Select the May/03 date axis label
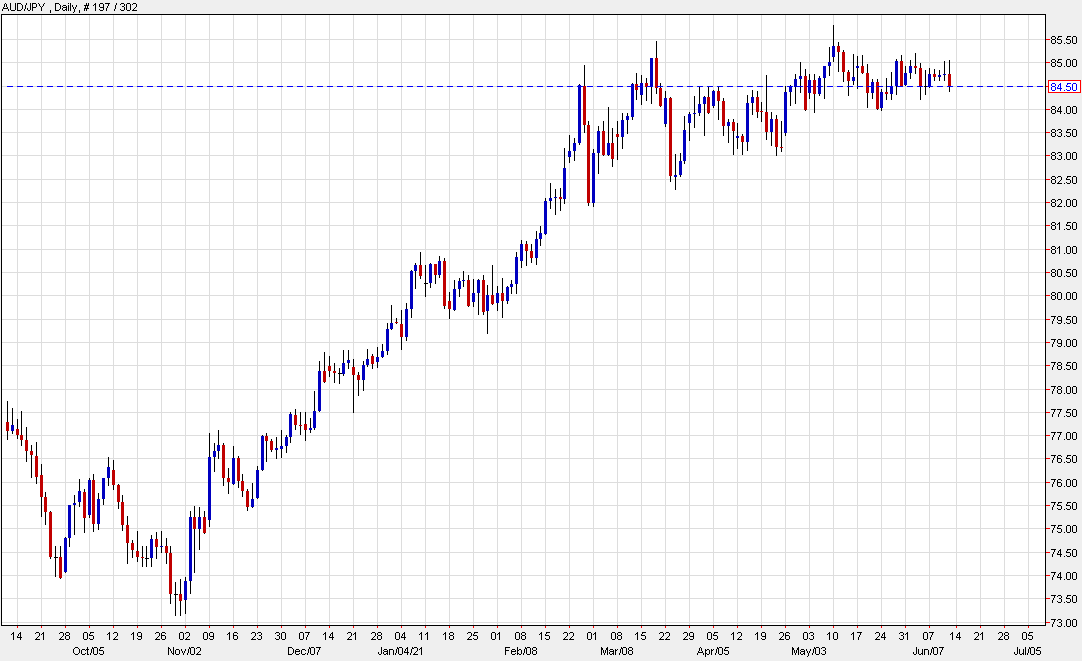Viewport: 1082px width, 661px height. [809, 650]
